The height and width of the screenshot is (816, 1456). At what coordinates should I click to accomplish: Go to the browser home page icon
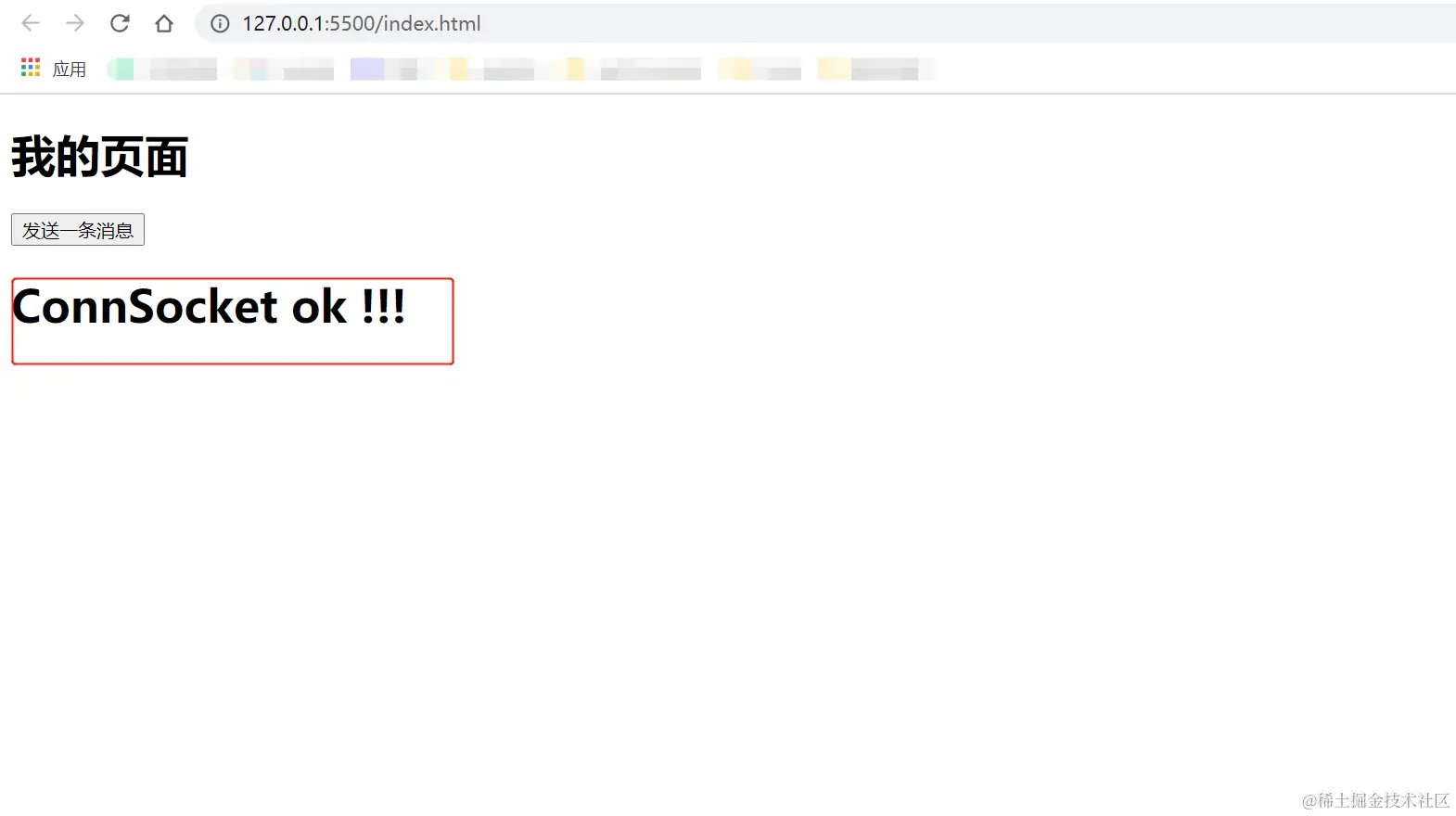pyautogui.click(x=164, y=23)
